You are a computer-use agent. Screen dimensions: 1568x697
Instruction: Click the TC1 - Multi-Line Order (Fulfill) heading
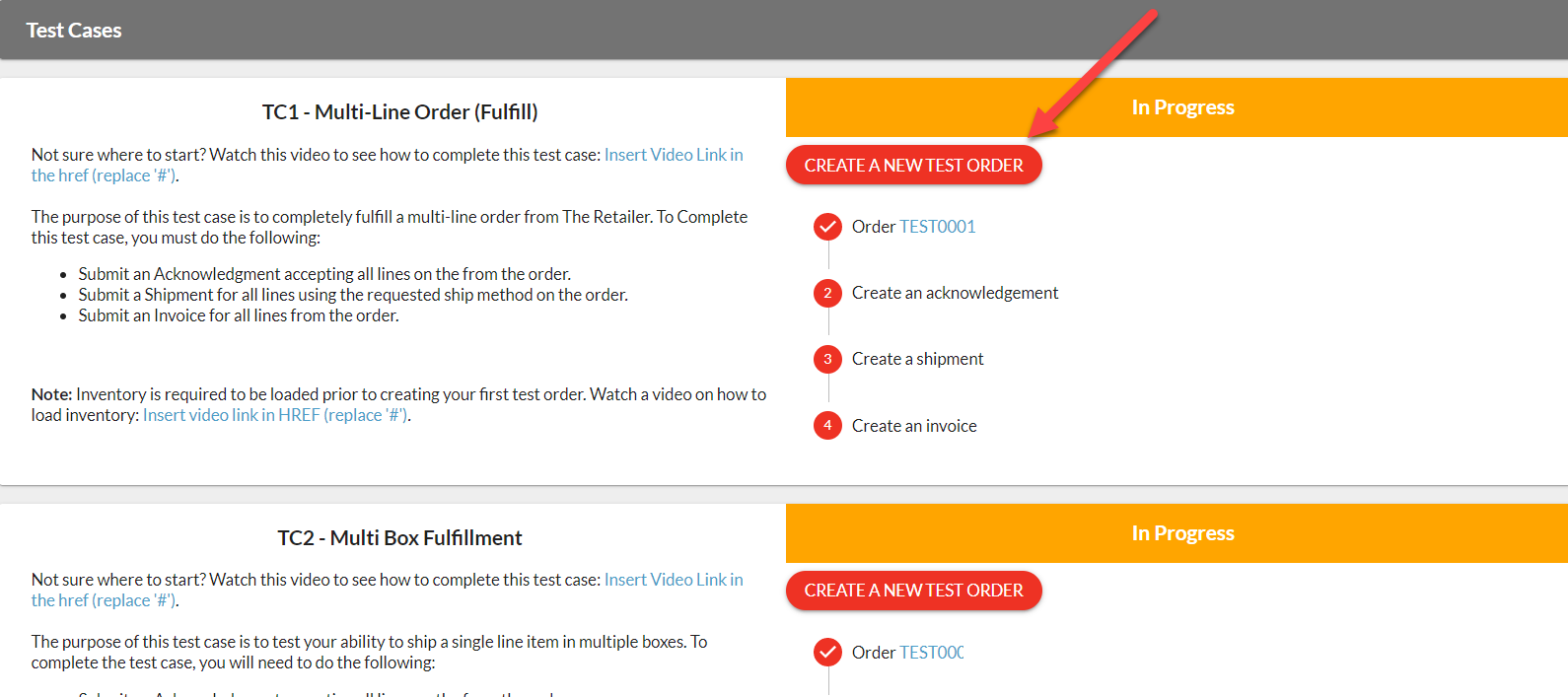399,112
